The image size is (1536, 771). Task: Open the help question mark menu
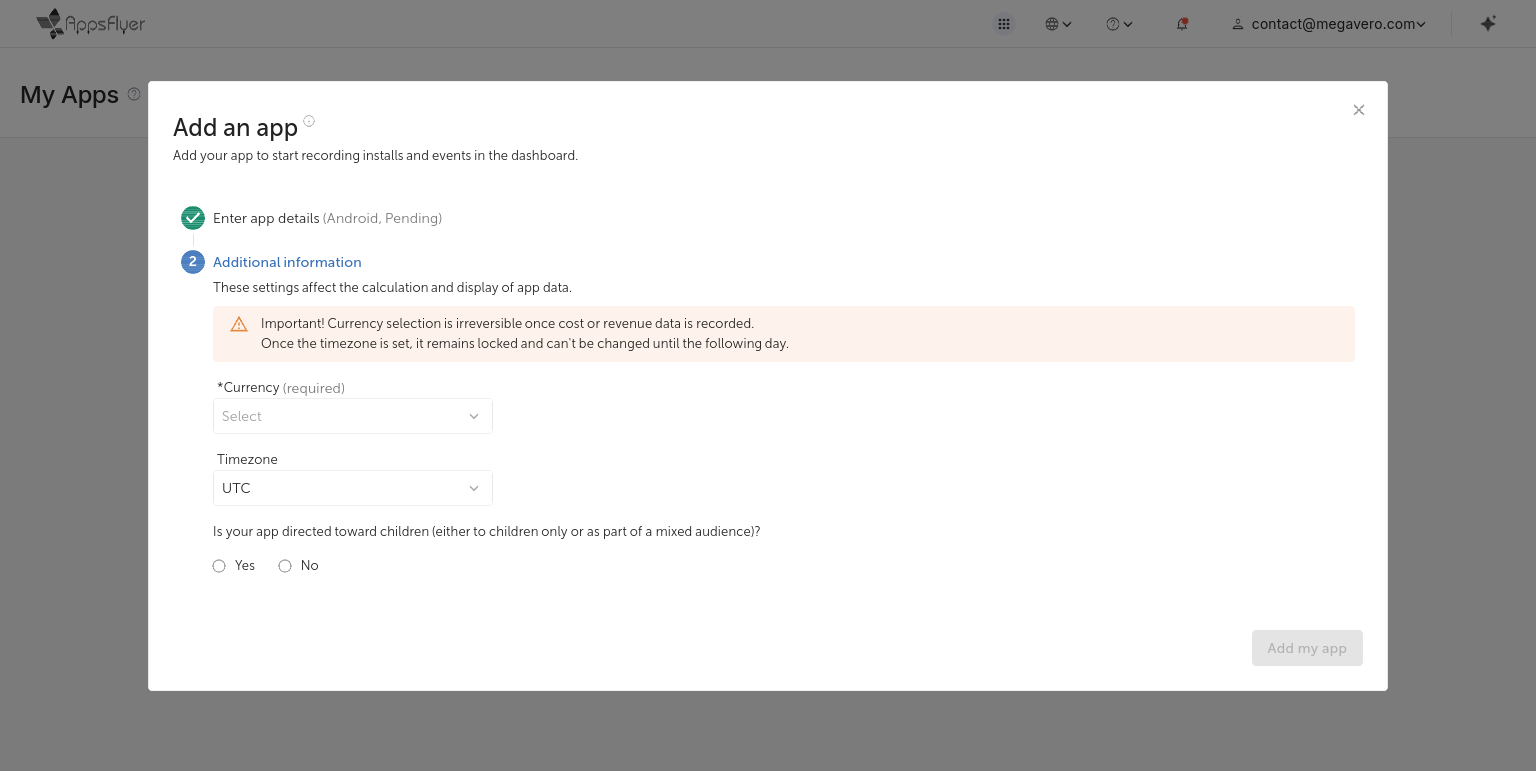pyautogui.click(x=1119, y=24)
